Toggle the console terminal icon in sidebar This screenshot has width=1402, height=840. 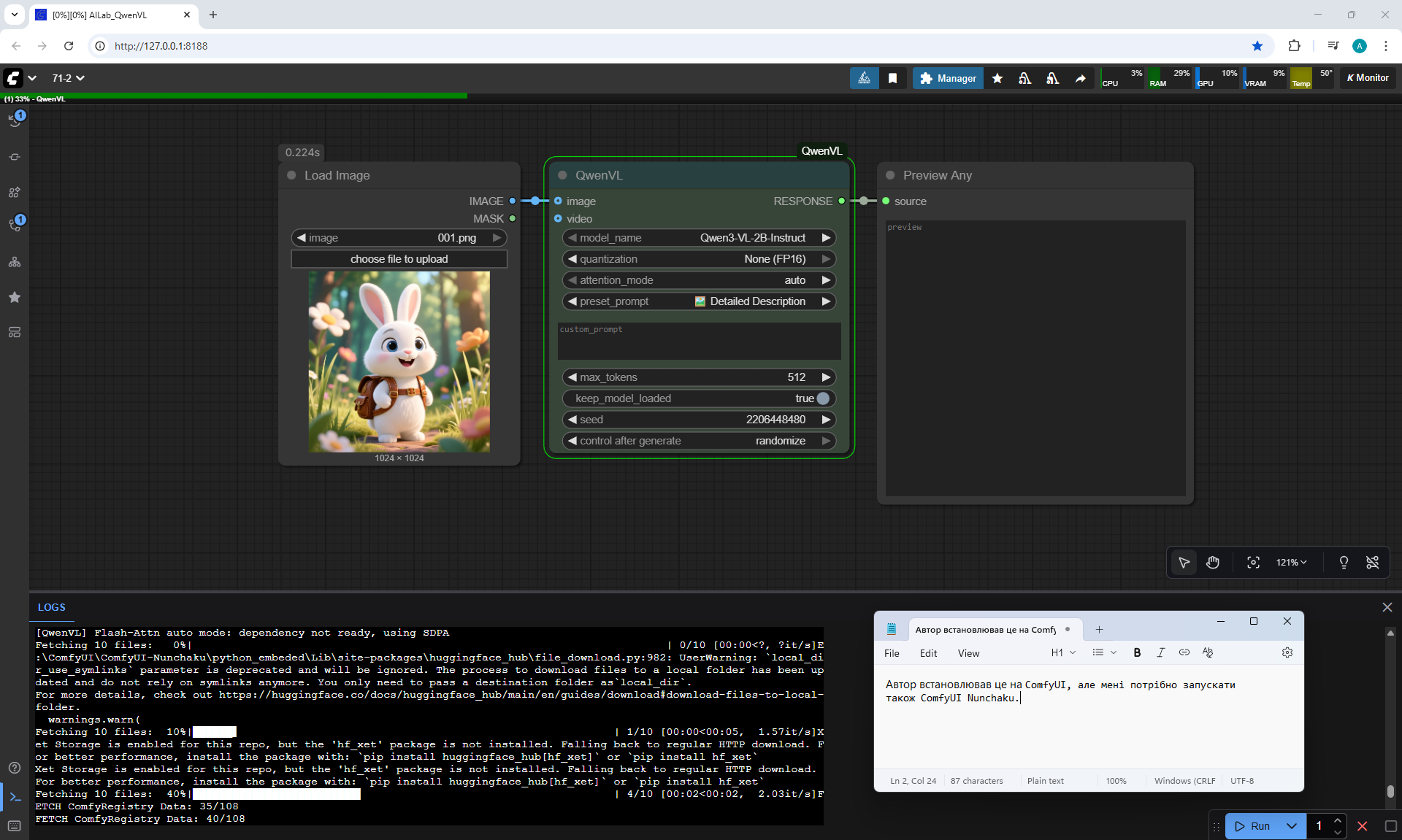(x=15, y=797)
